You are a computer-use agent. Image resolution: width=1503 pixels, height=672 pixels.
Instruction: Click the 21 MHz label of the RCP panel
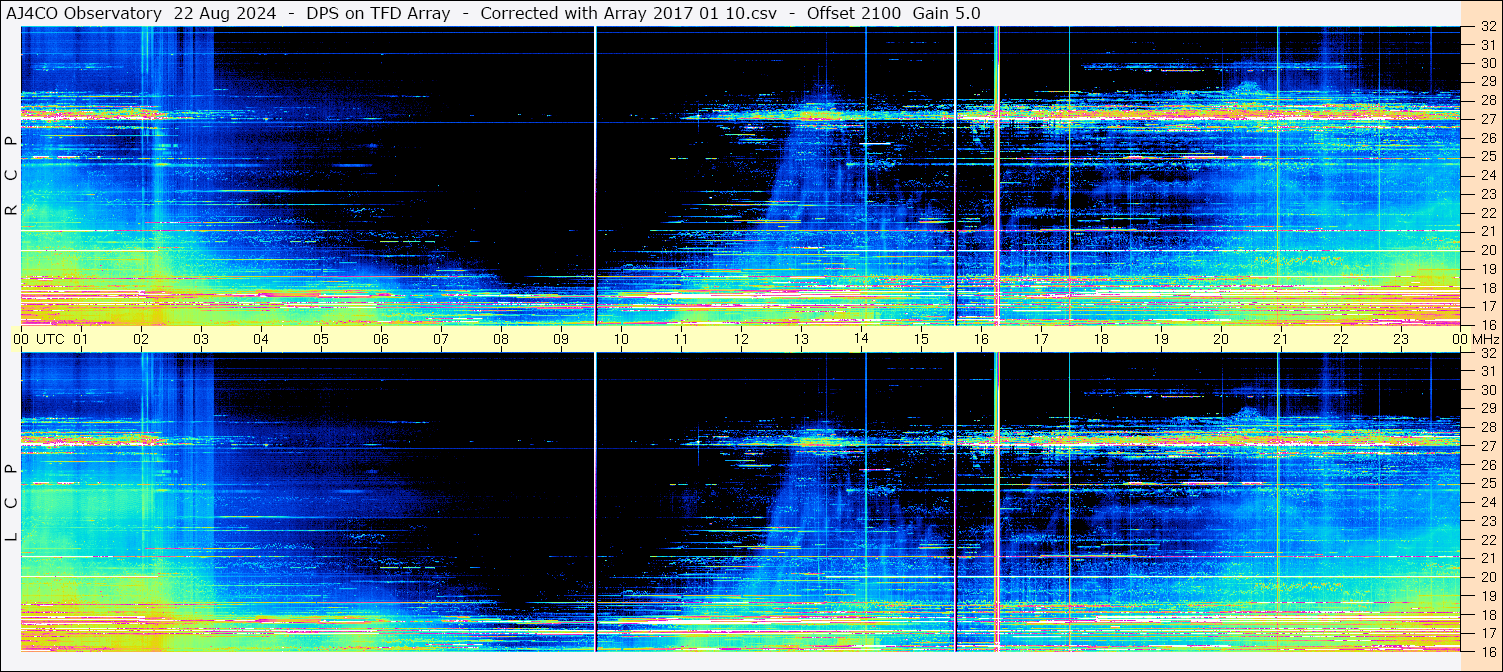pos(1487,231)
